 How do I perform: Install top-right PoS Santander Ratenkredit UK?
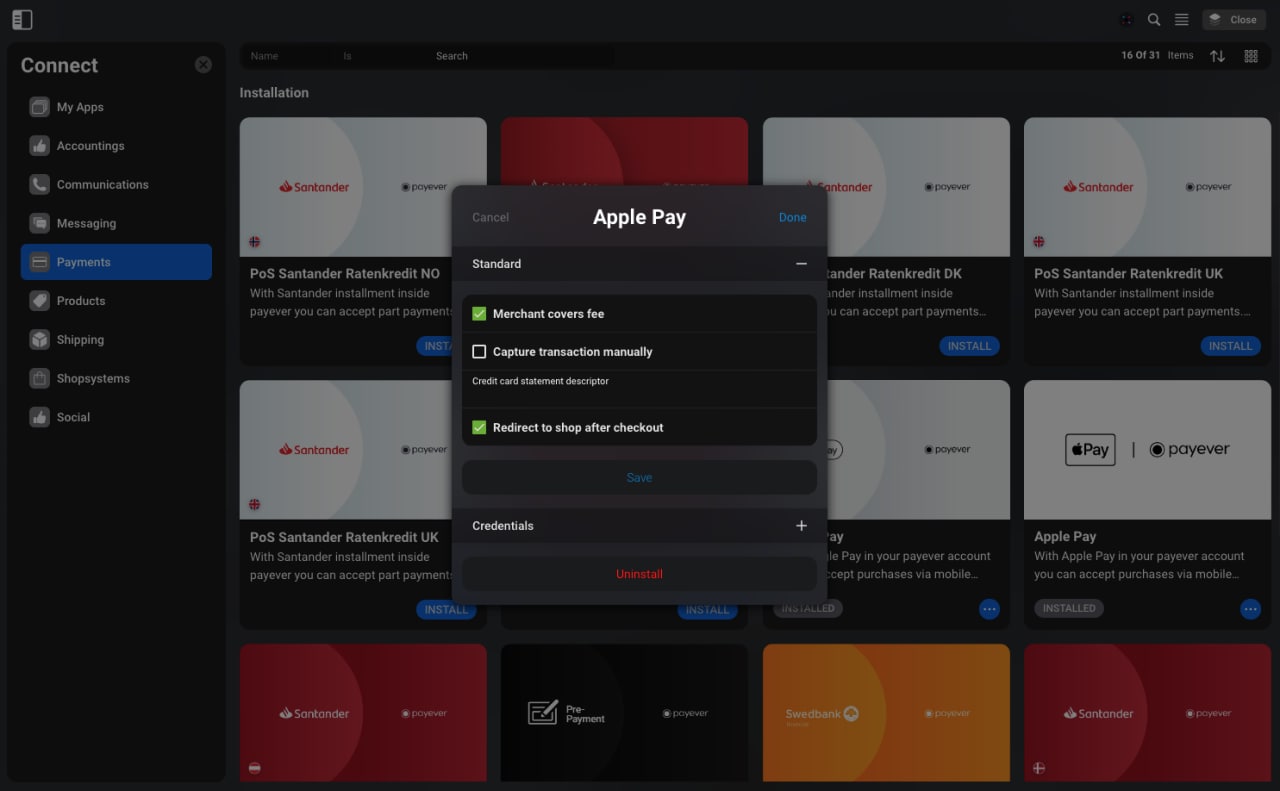click(1230, 346)
